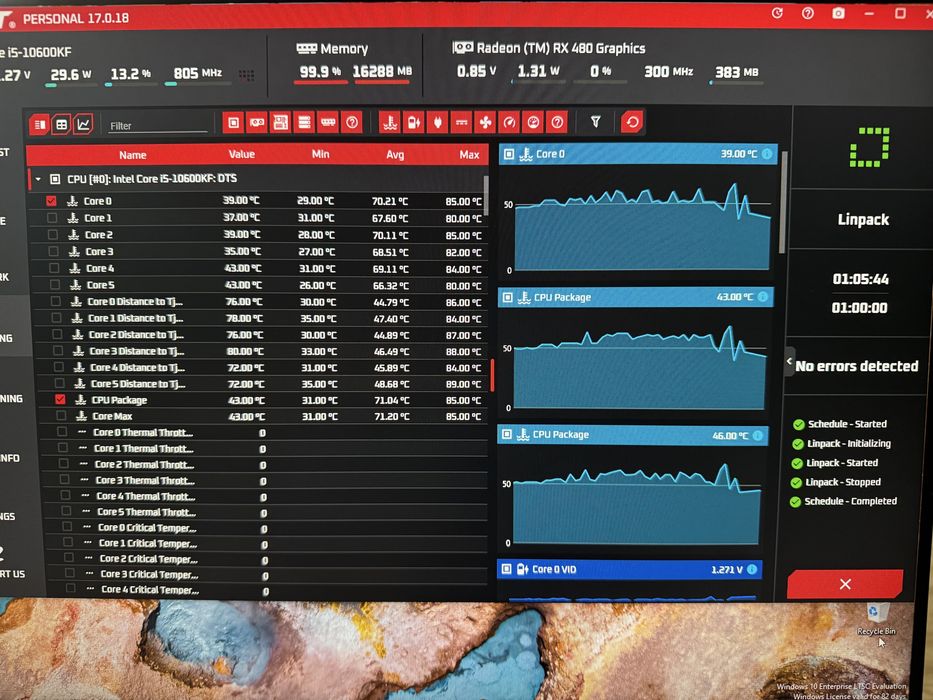Click the Linpack - Stopped log entry
This screenshot has height=700, width=933.
843,482
